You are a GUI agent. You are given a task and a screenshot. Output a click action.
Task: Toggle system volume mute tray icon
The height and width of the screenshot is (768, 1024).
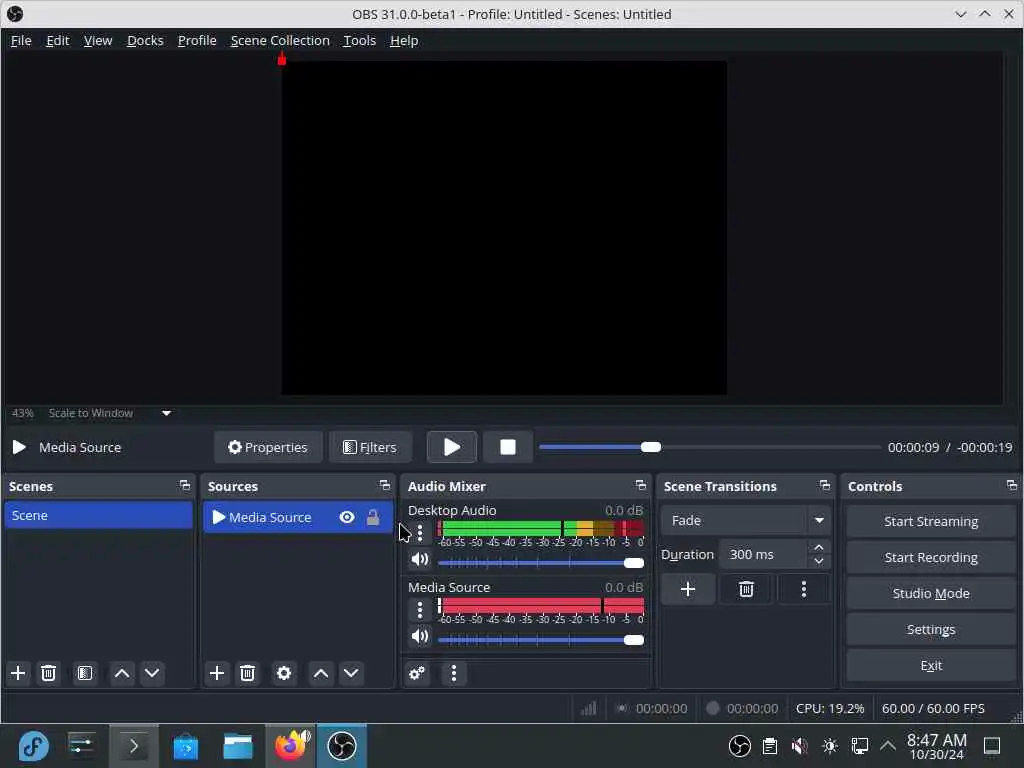[x=799, y=746]
